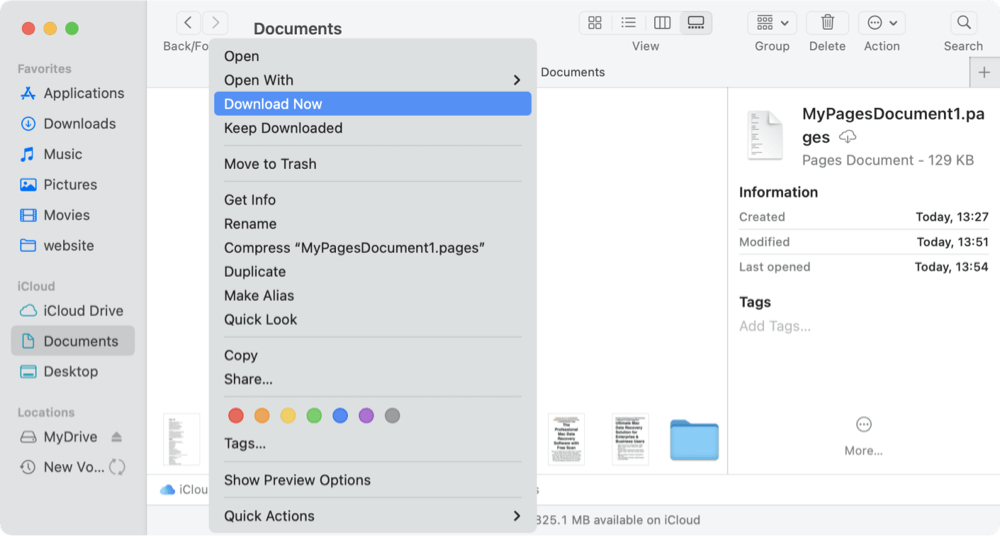Apply the orange tag color
The image size is (1000, 536).
(262, 416)
